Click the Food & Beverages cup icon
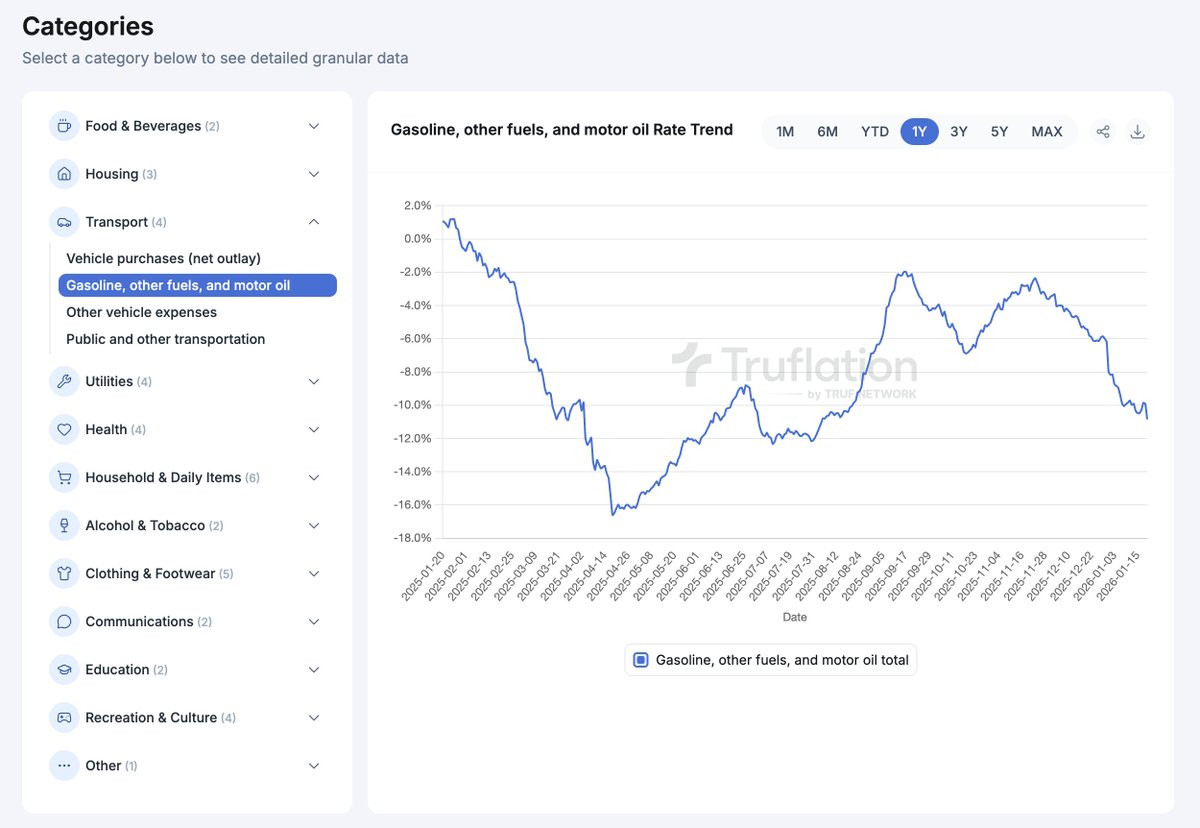The height and width of the screenshot is (828, 1200). pyautogui.click(x=64, y=126)
